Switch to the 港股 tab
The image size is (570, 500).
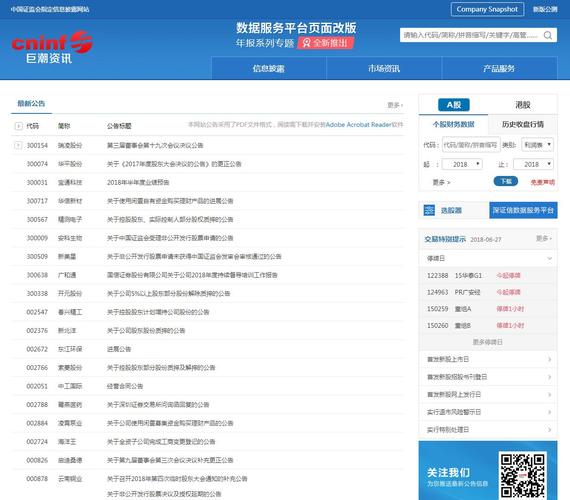[523, 105]
